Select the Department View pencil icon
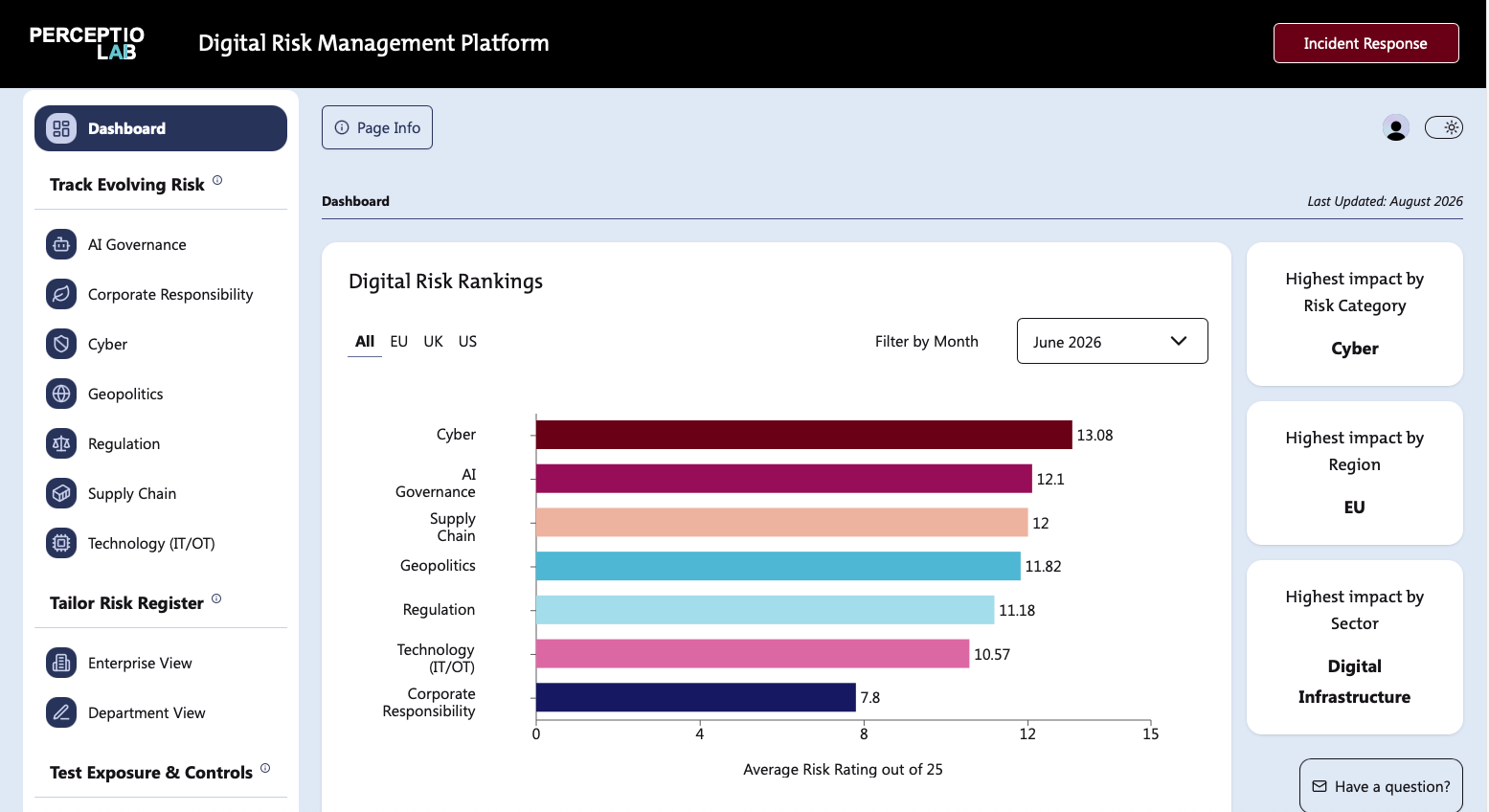 click(x=61, y=712)
